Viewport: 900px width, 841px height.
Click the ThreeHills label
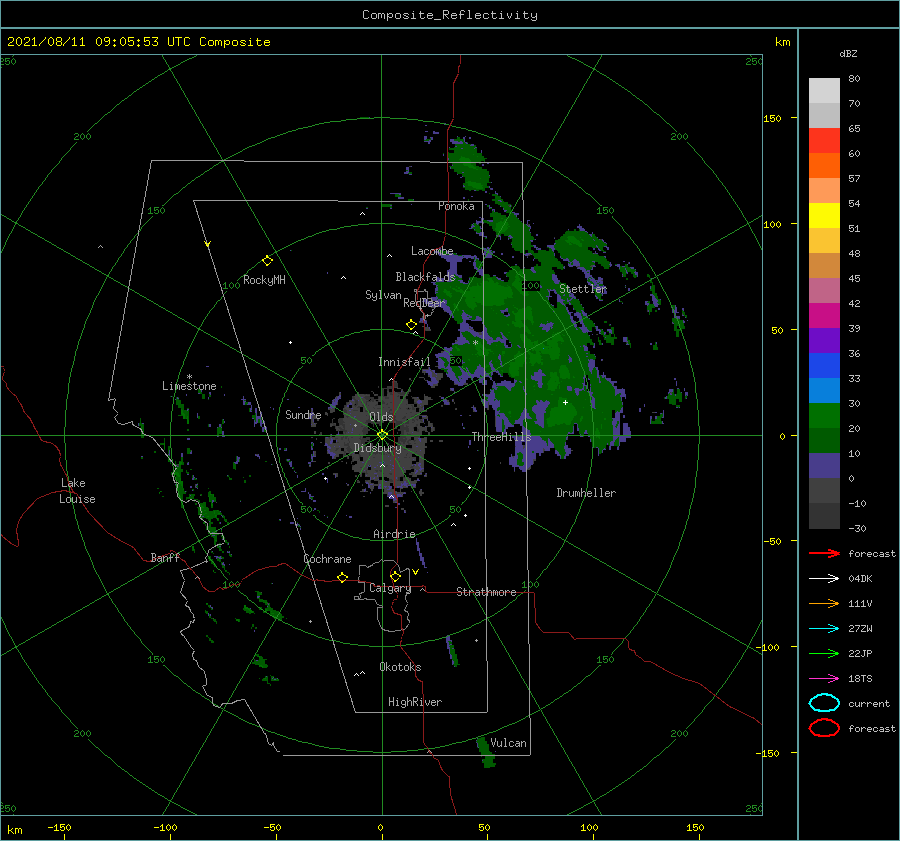(501, 437)
